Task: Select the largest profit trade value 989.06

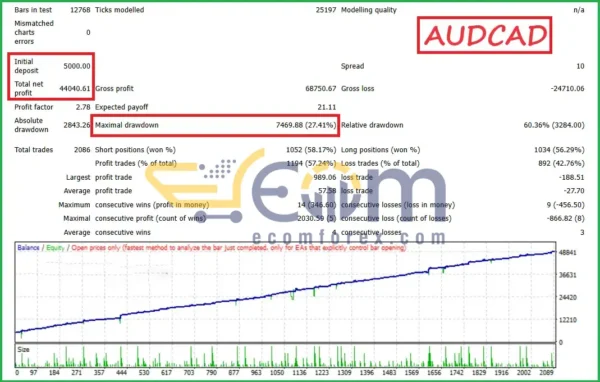Action: coord(325,177)
